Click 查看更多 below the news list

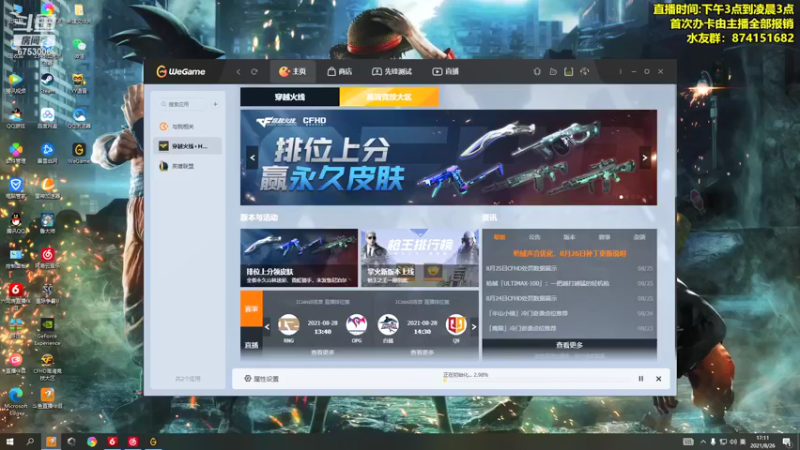click(x=569, y=345)
